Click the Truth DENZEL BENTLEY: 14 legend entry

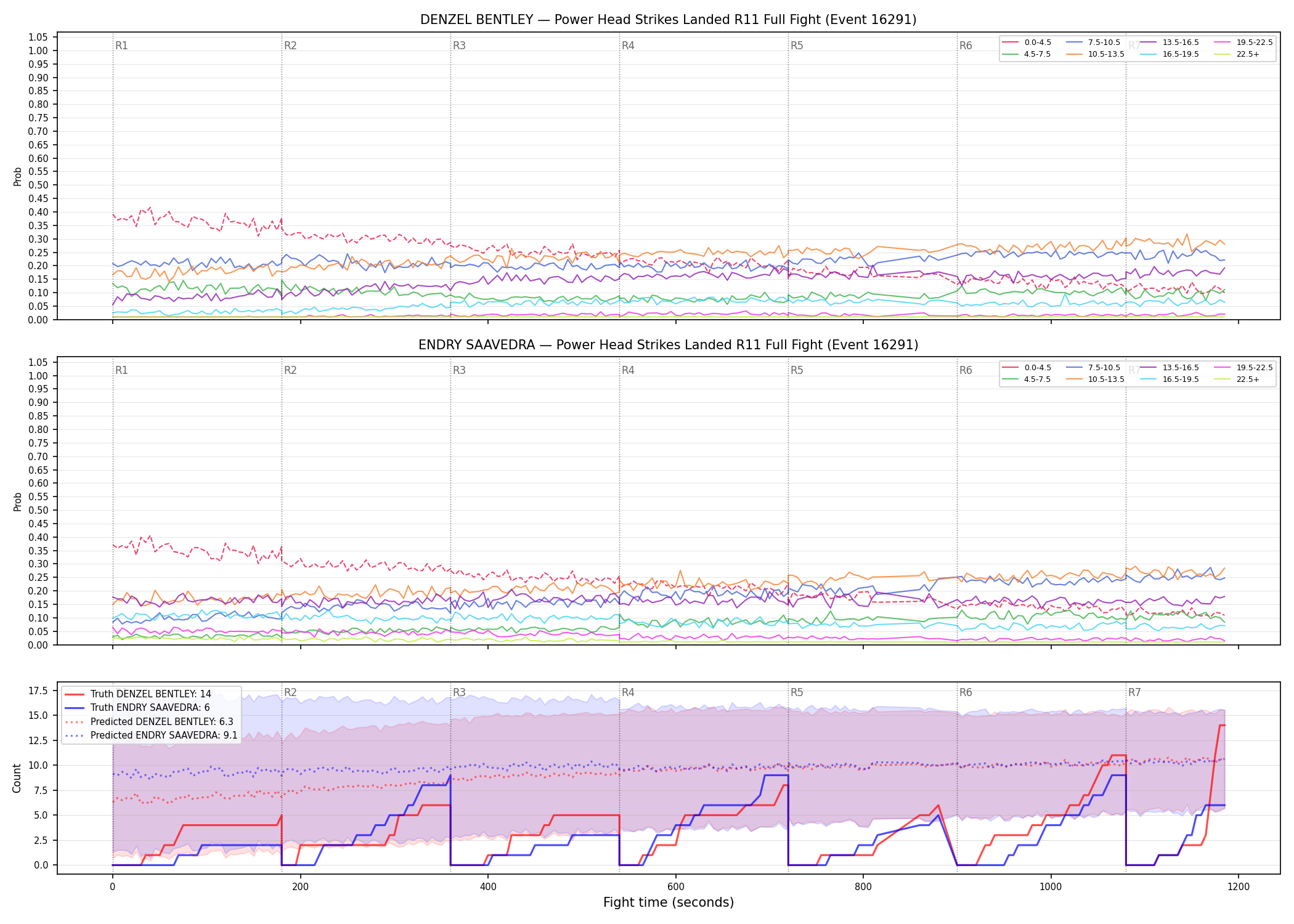point(138,694)
